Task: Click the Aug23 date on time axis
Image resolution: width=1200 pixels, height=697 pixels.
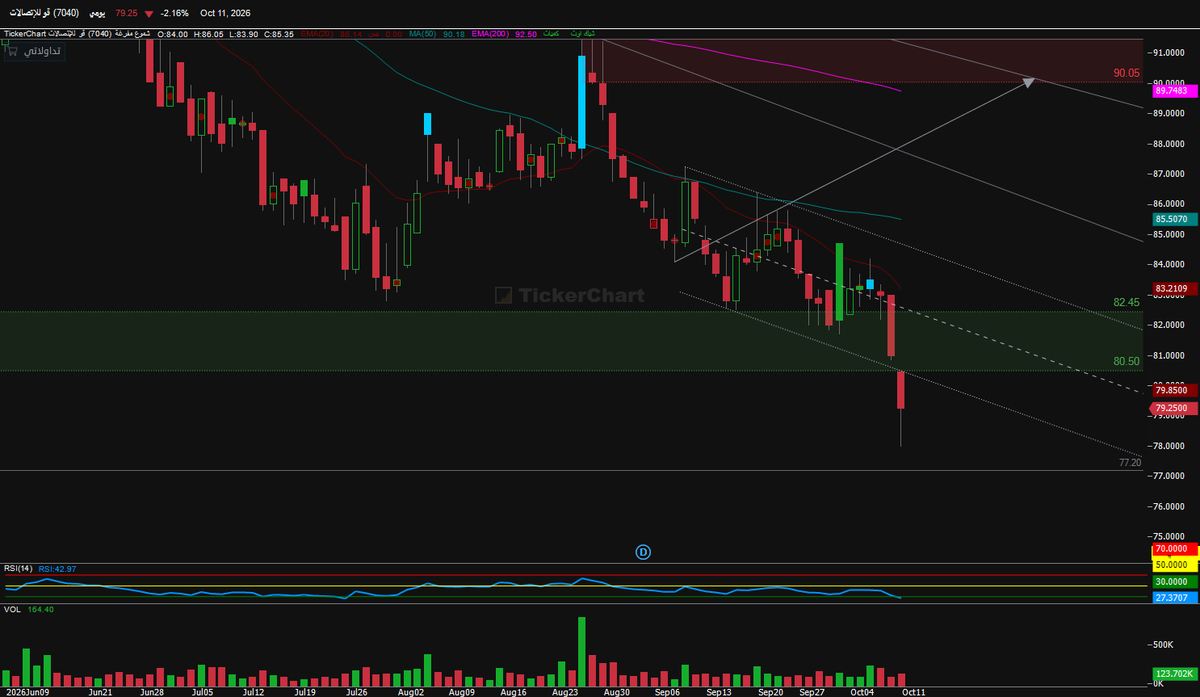Action: coord(565,691)
